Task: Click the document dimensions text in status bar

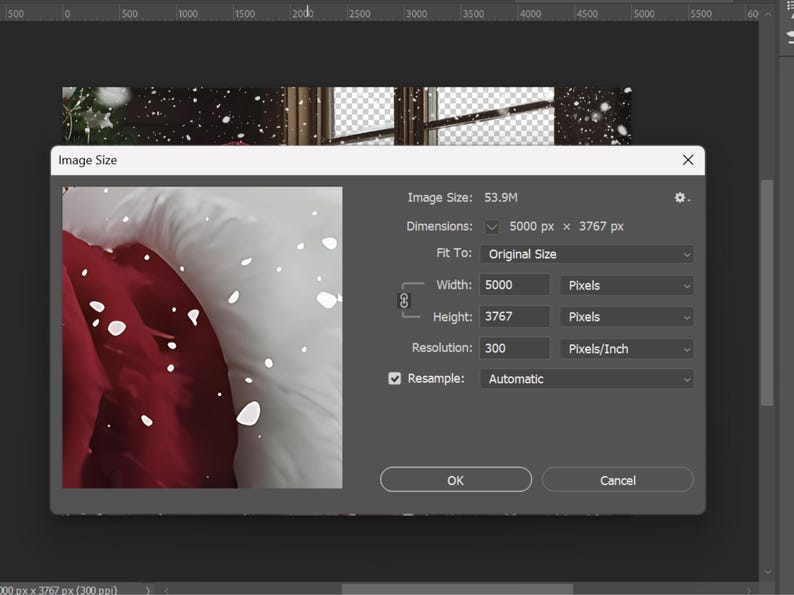Action: coord(59,590)
